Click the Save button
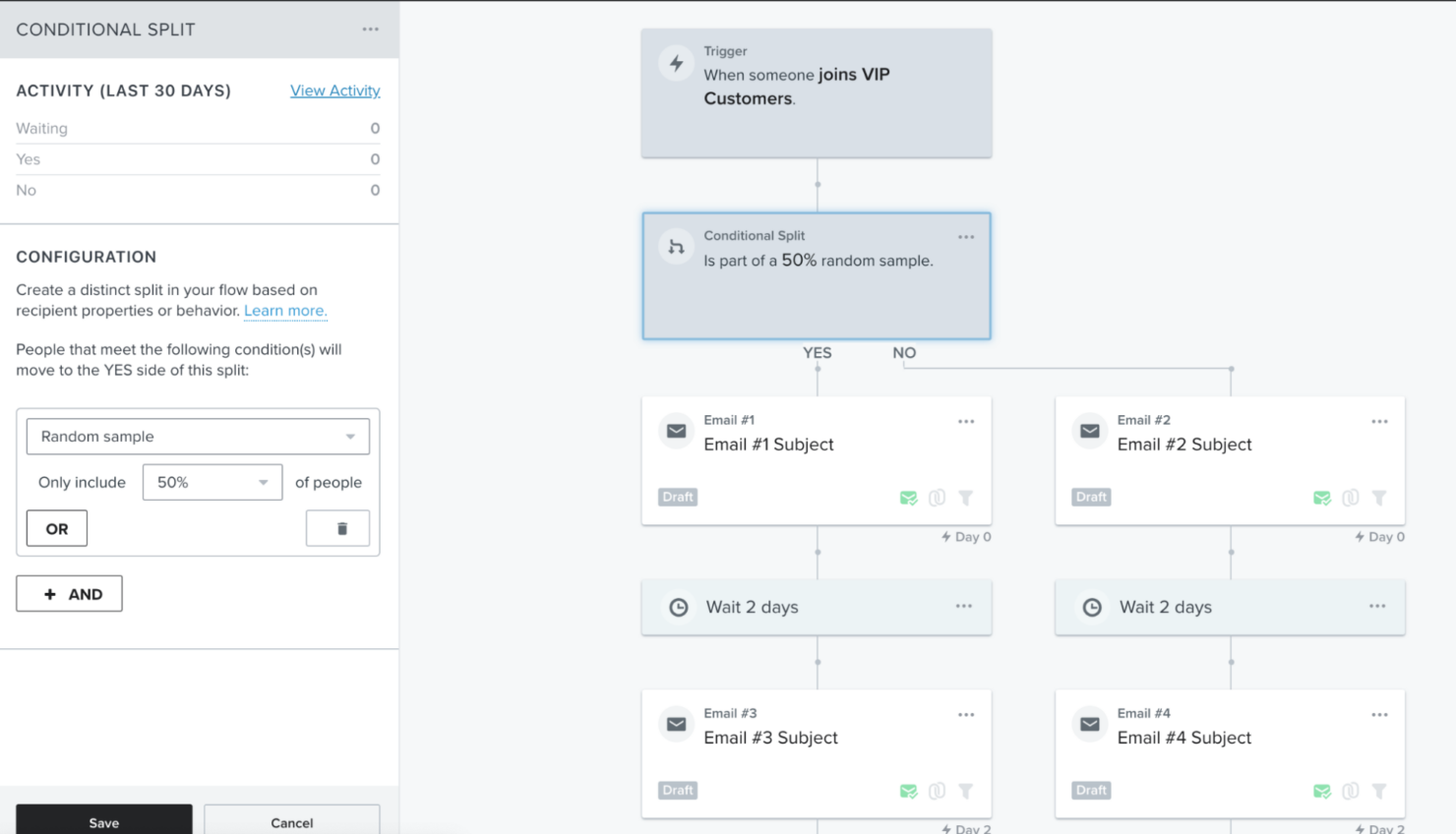 (103, 822)
